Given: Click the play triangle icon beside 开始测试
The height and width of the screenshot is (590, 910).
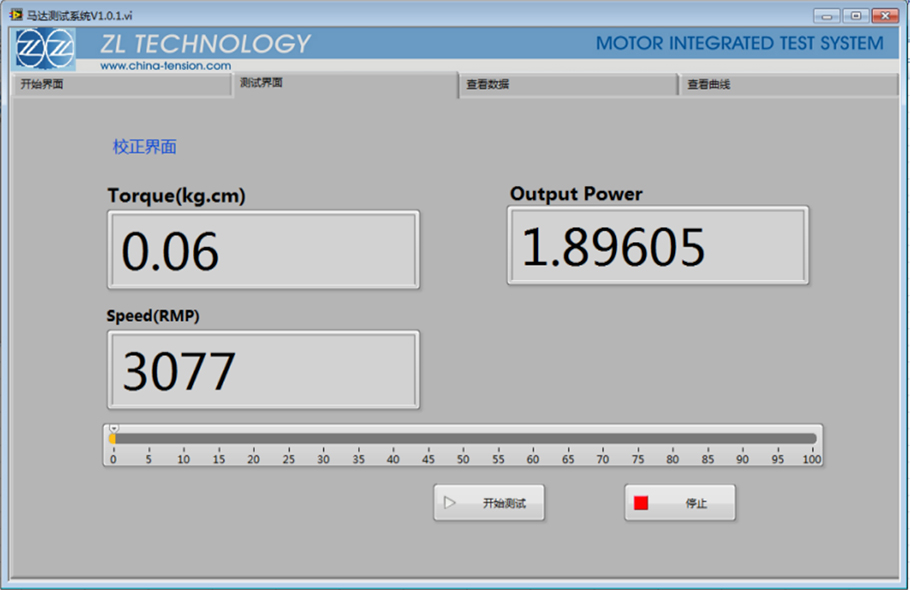Looking at the screenshot, I should coord(450,503).
